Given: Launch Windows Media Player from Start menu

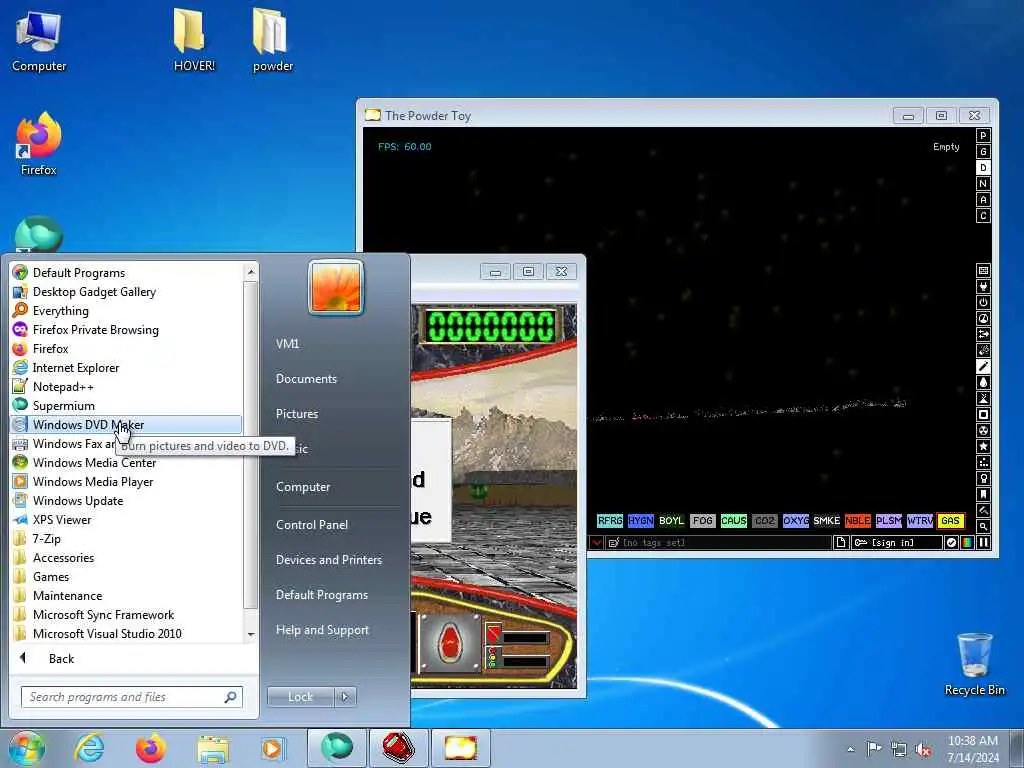Looking at the screenshot, I should click(126, 481).
